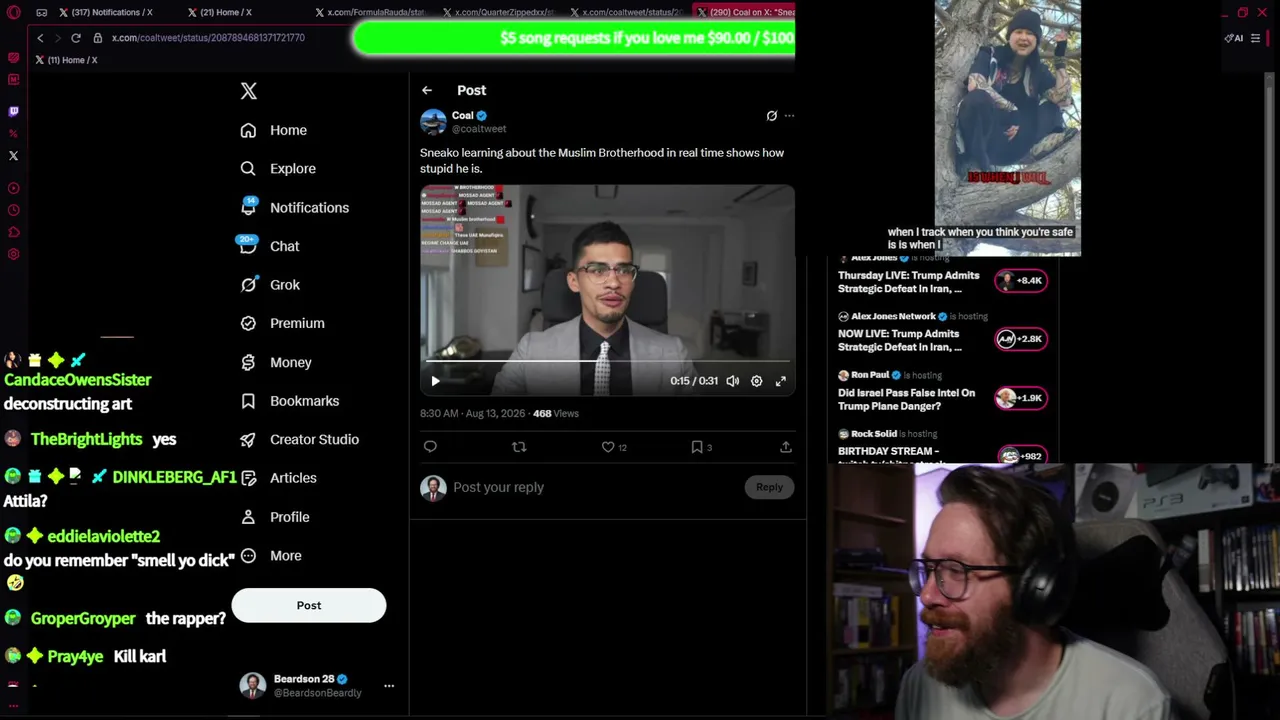Open Grok in X navigation
1280x720 pixels.
[x=270, y=285]
